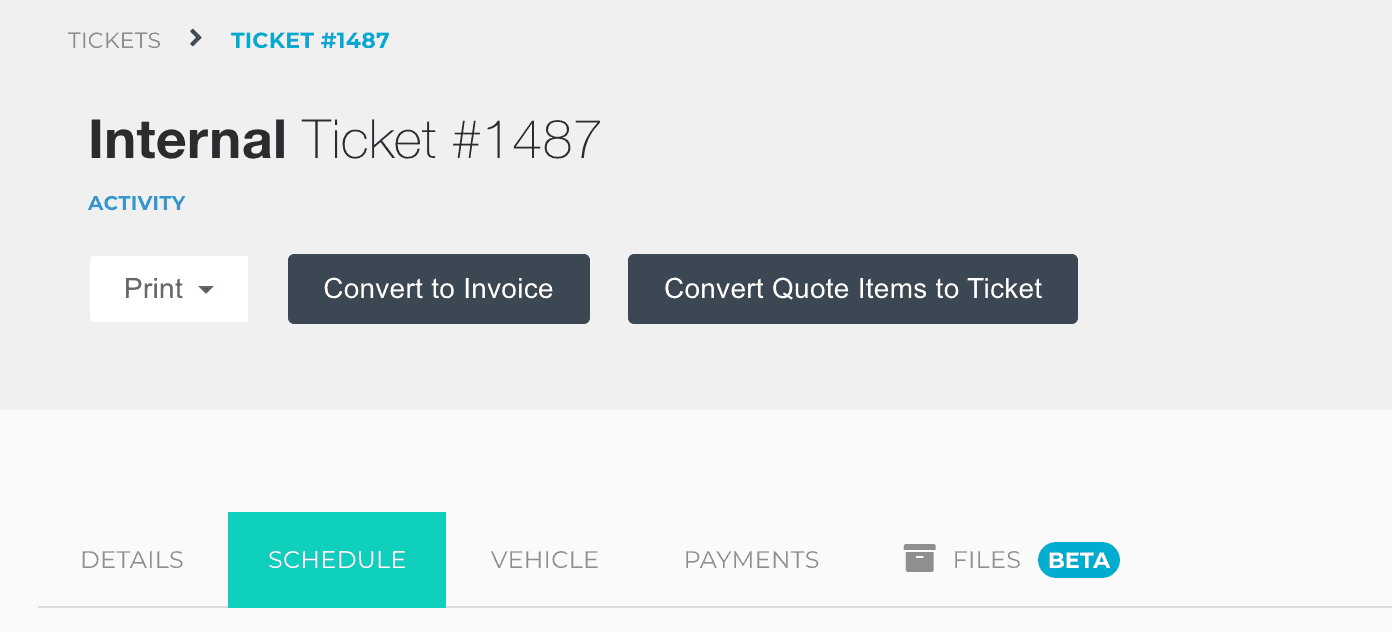Expand the Print dropdown caret arrow
1392x632 pixels.
pyautogui.click(x=206, y=290)
